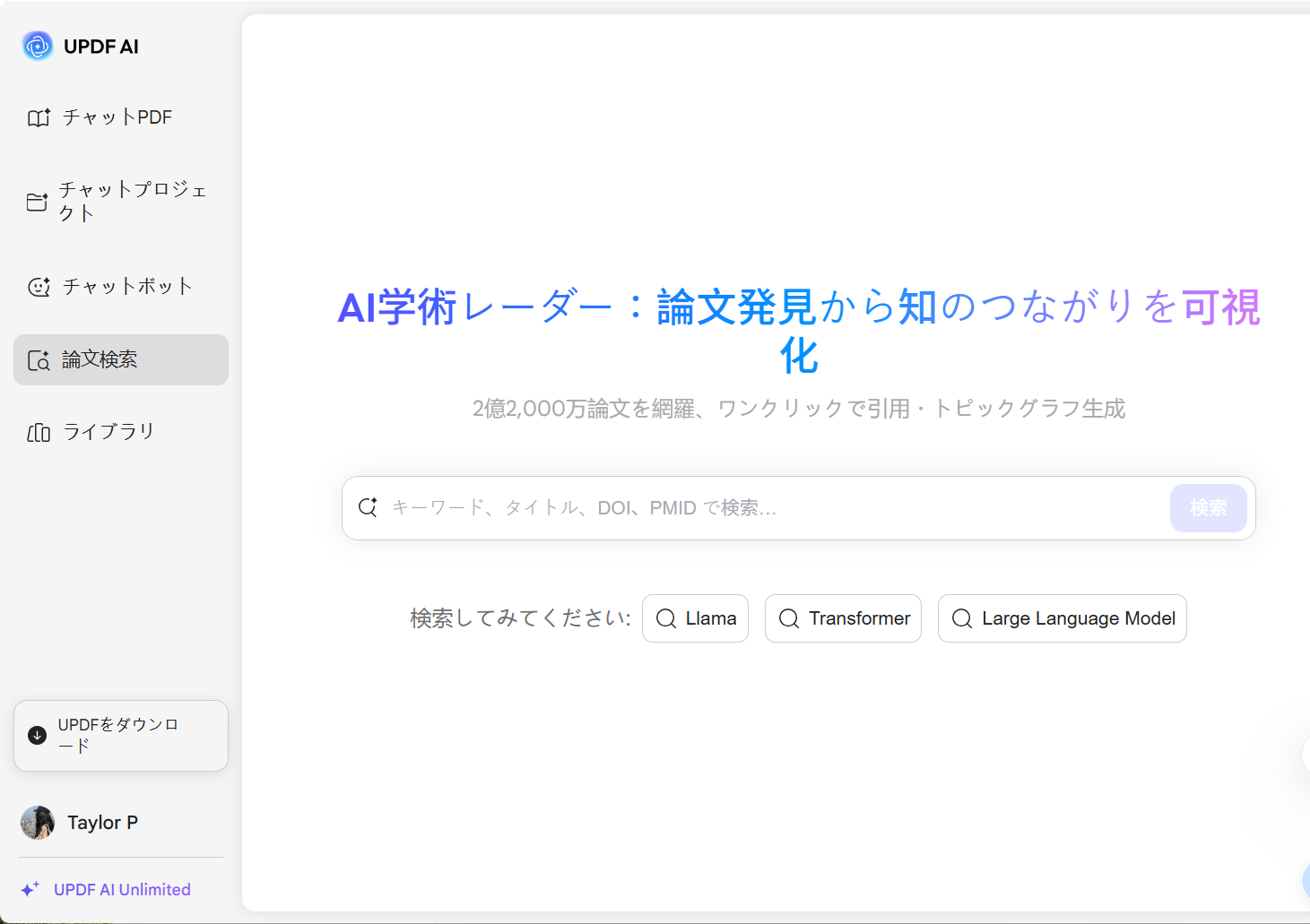
Task: Open the チャットボット sidebar item
Action: 126,287
